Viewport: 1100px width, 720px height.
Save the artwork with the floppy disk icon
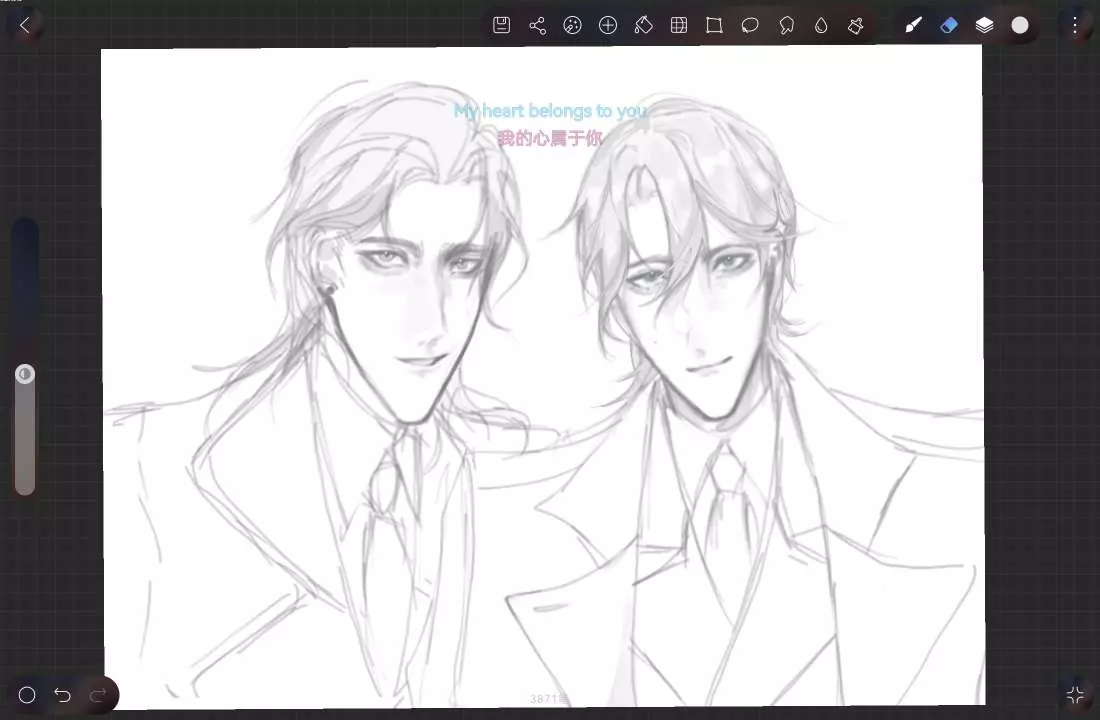coord(502,25)
